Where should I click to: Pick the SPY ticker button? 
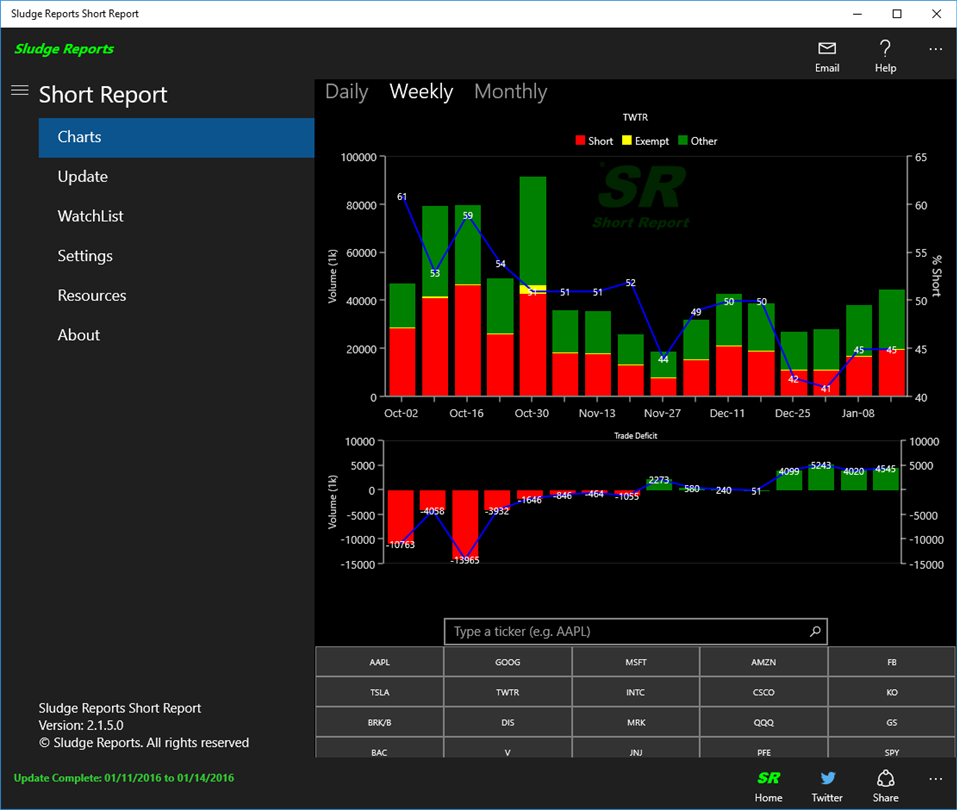pos(892,748)
